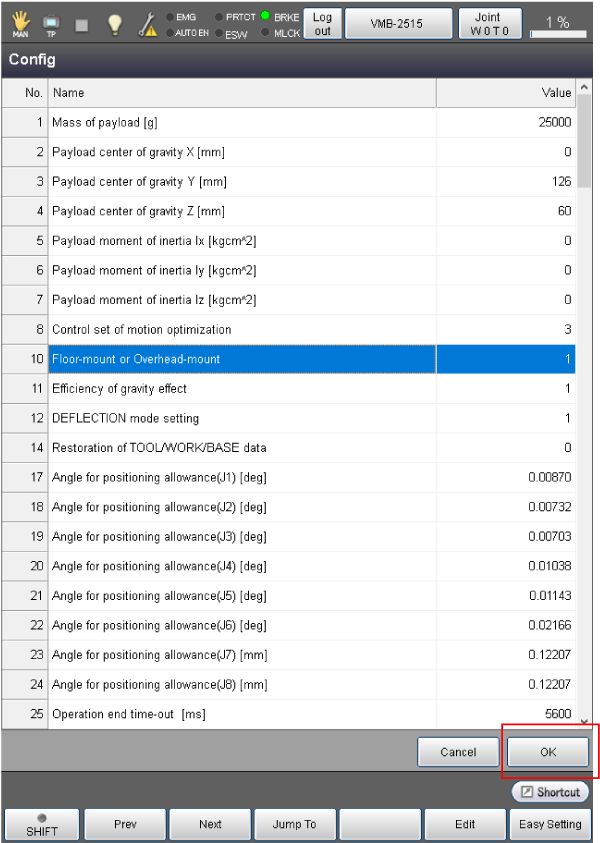Open the Joint W0 T0 selector
This screenshot has height=843, width=600.
tap(490, 24)
